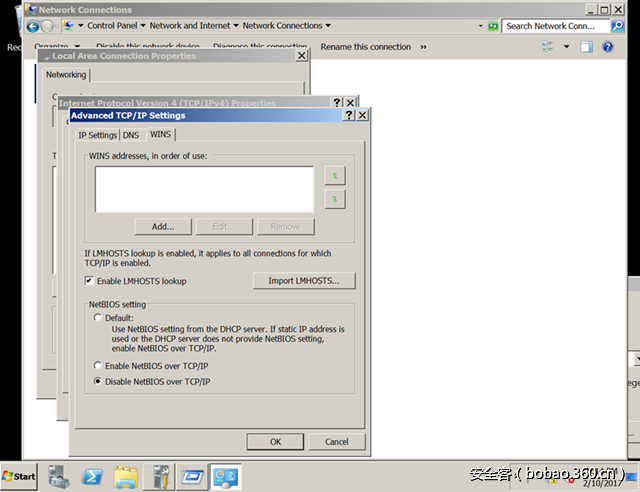Select the WINS tab
This screenshot has height=492, width=640.
(160, 134)
